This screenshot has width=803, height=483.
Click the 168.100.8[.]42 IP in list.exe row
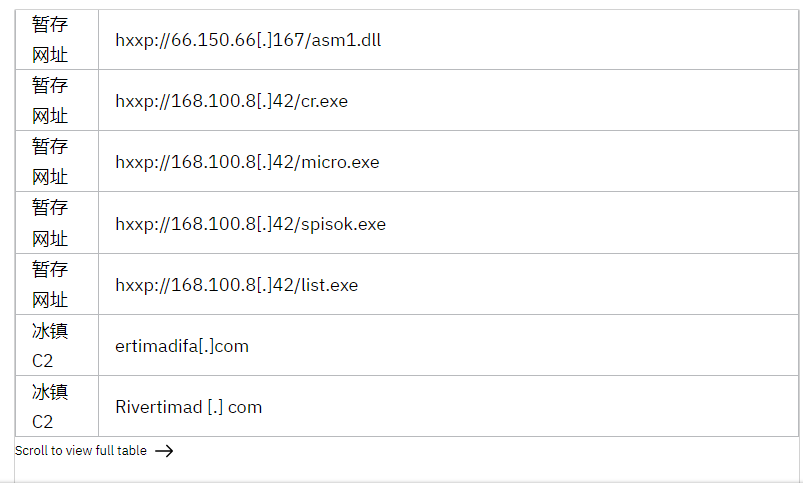[231, 285]
